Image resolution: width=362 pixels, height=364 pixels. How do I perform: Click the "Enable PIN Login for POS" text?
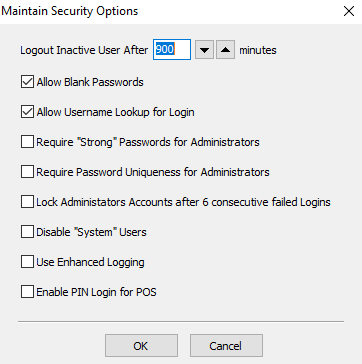point(96,292)
